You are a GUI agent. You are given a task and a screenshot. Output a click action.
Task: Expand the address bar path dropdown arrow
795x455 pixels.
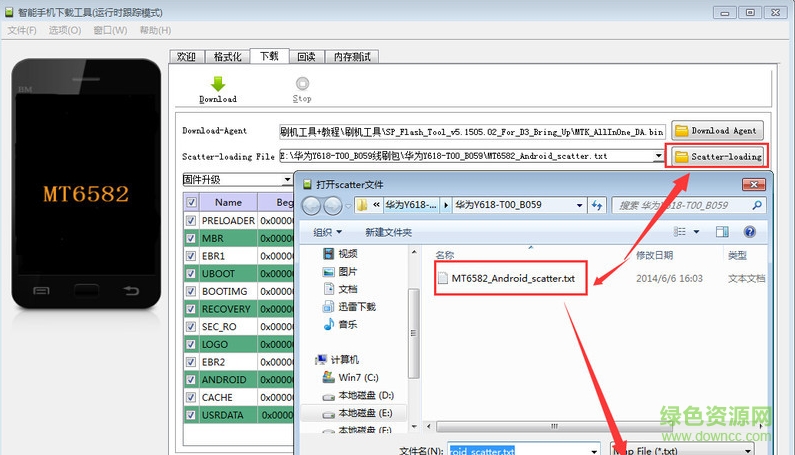(579, 205)
